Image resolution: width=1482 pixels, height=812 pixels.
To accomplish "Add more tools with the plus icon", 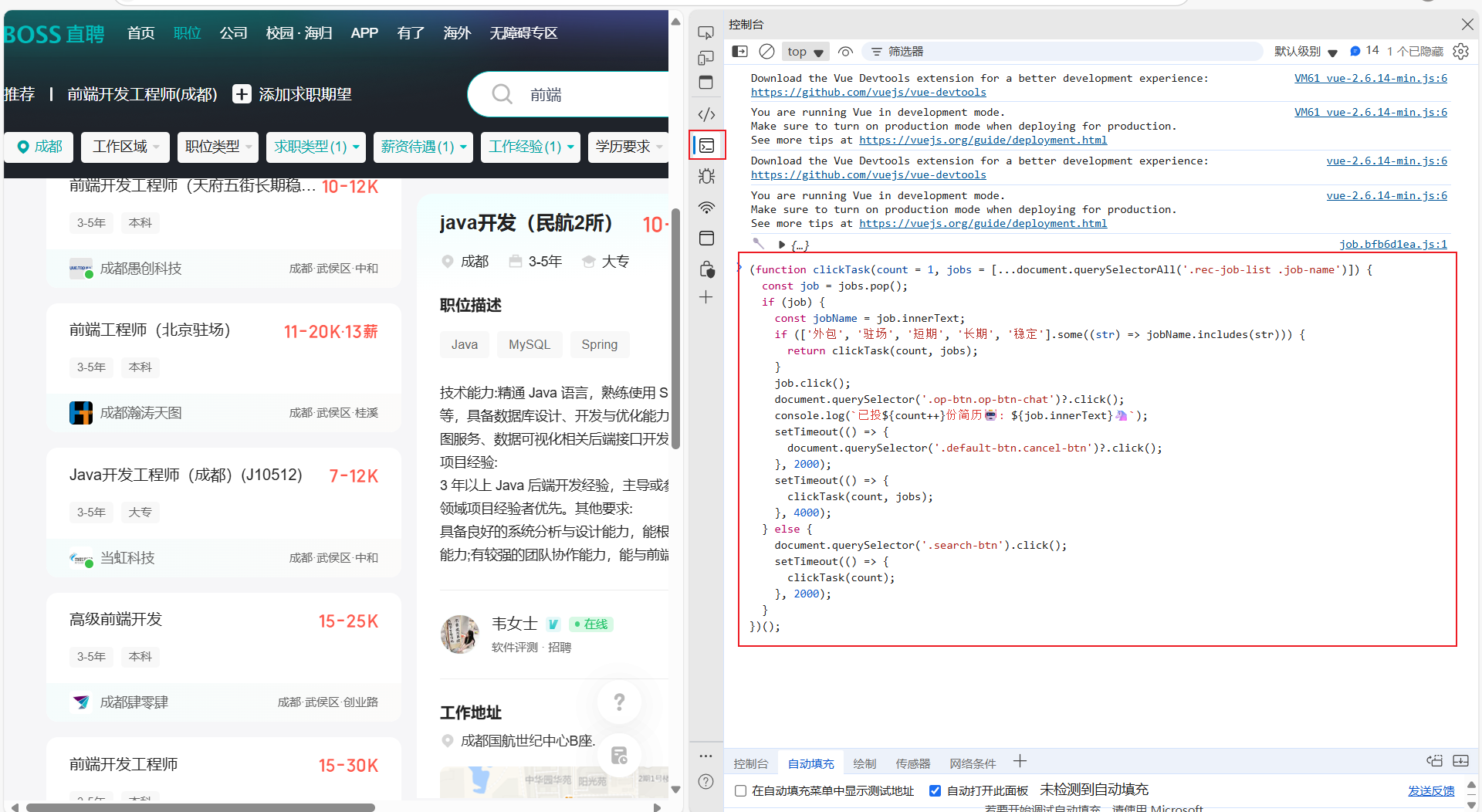I will 705,297.
